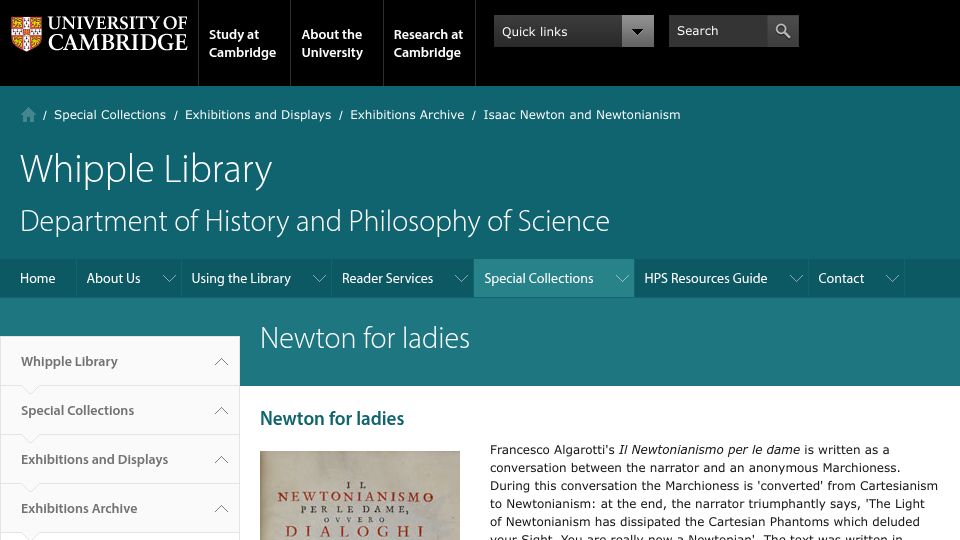Expand the HPS Resources Guide chevron
Image resolution: width=960 pixels, height=540 pixels.
pos(796,279)
